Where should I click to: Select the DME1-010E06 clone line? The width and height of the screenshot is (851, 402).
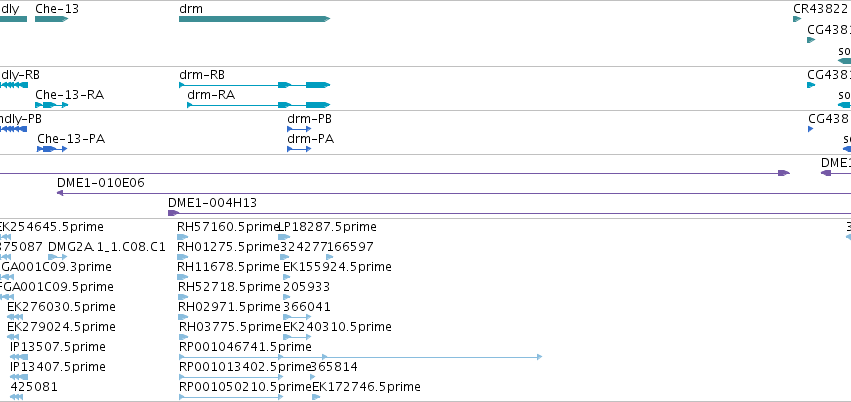pos(454,193)
